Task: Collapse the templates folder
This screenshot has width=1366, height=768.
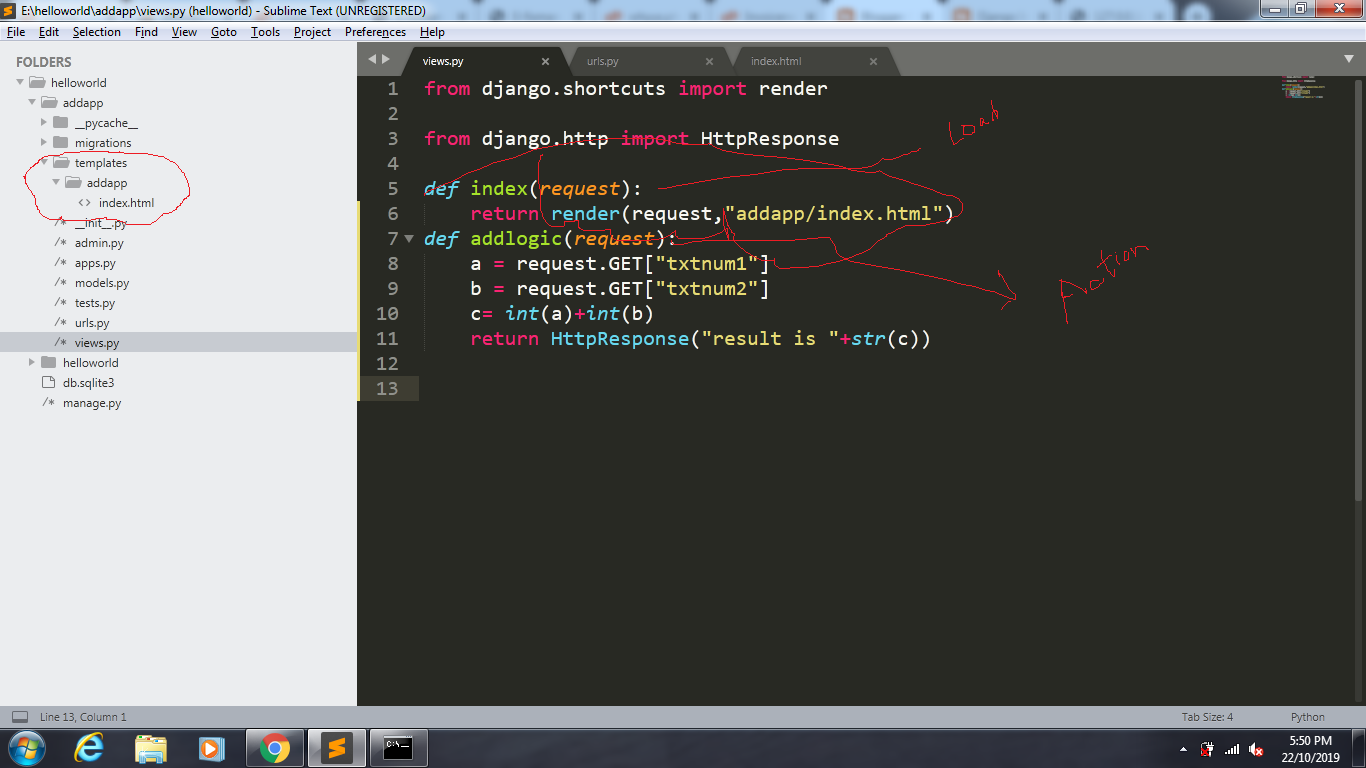Action: click(44, 162)
